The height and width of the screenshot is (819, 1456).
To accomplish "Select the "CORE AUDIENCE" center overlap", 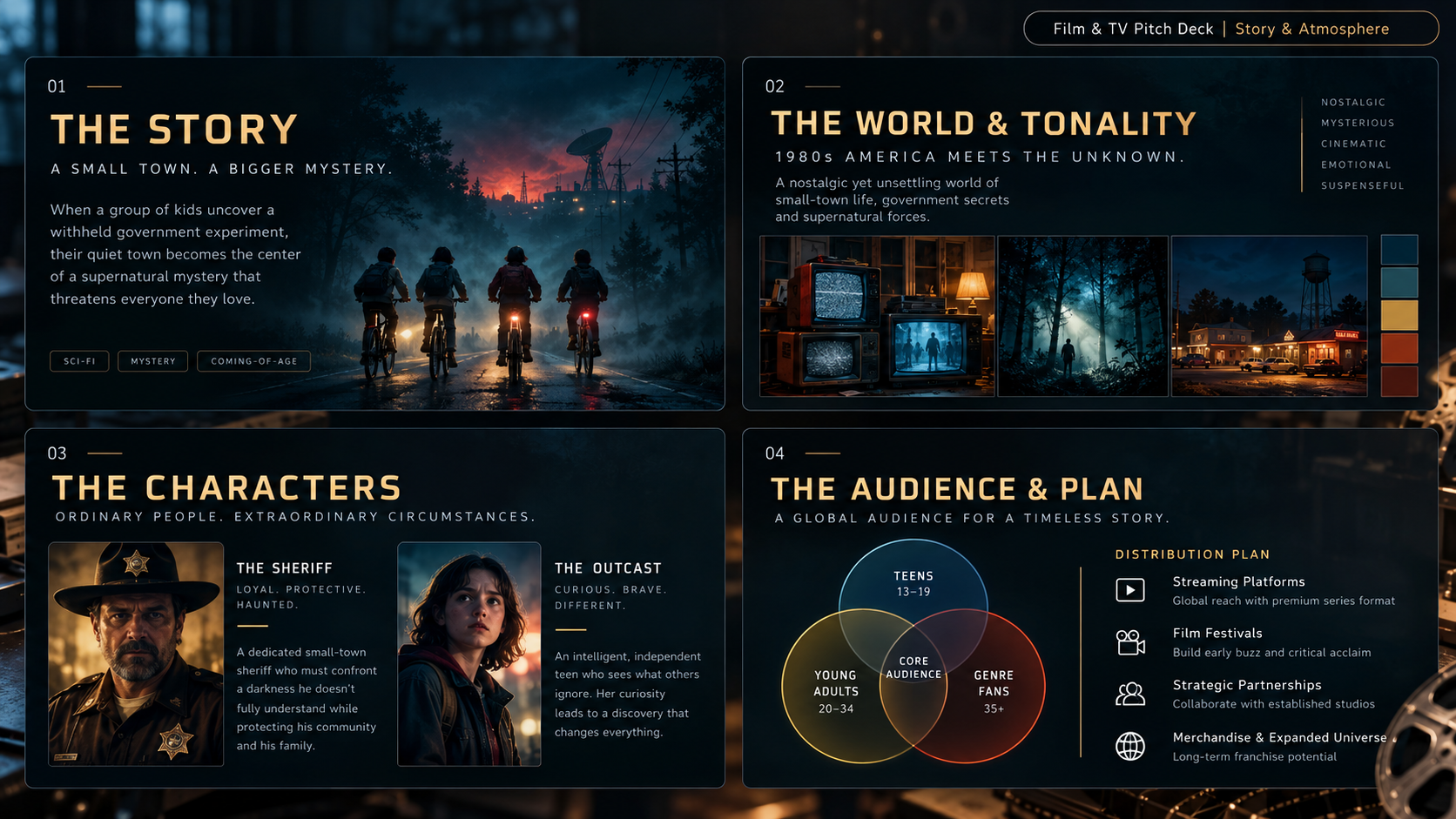I will [x=913, y=668].
